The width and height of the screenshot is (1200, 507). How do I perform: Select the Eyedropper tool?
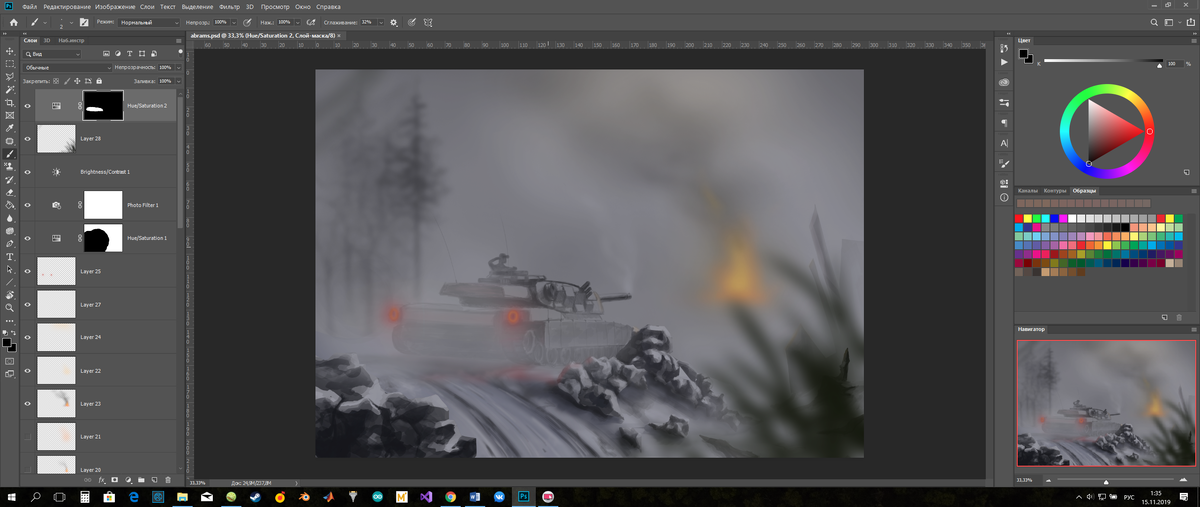click(x=10, y=128)
